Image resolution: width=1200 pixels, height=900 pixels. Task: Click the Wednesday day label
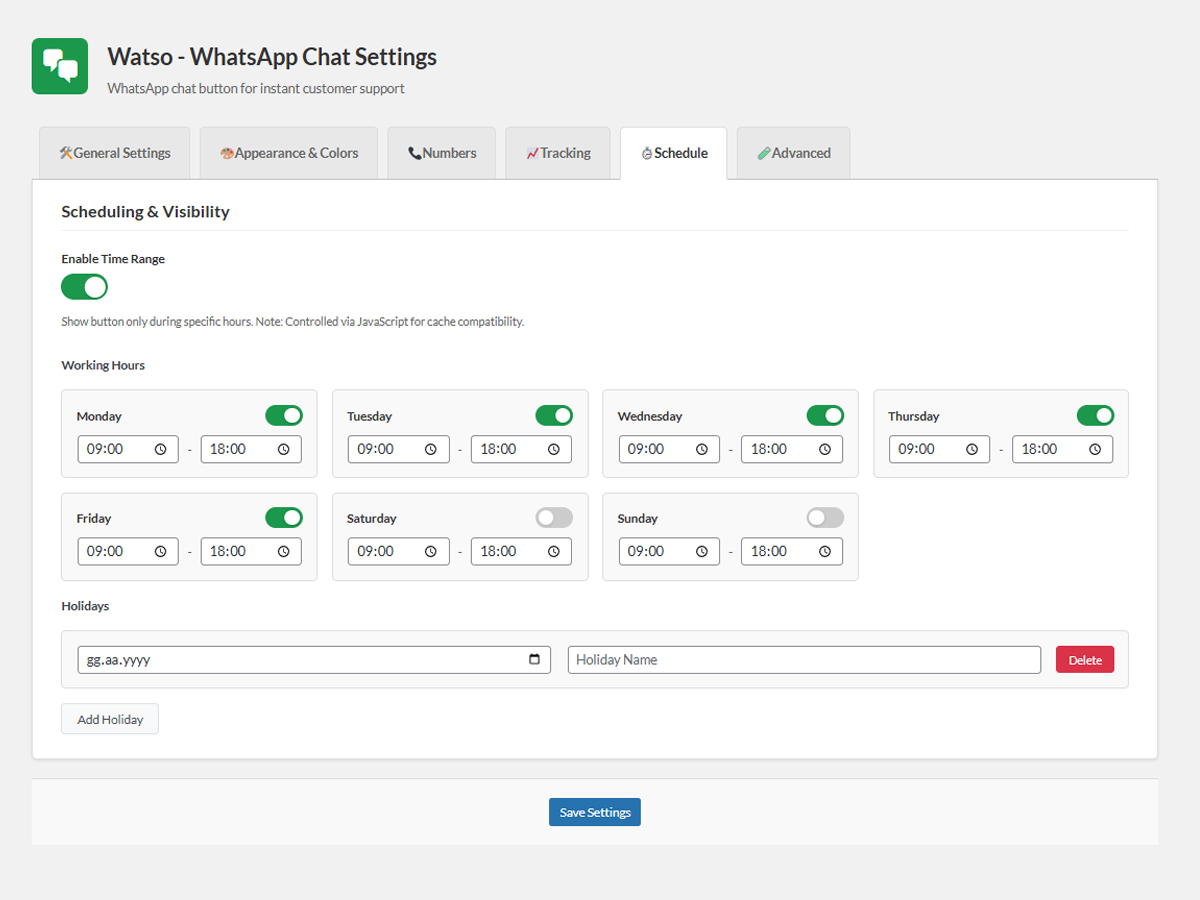(650, 416)
